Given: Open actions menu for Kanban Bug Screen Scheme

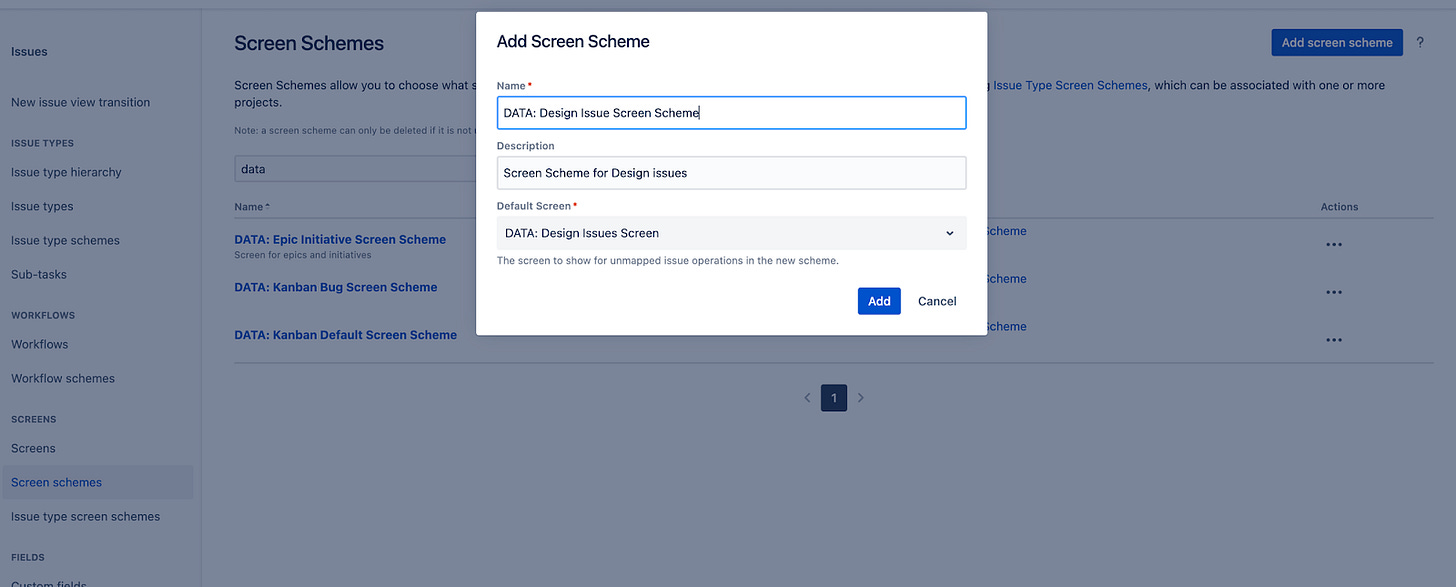Looking at the screenshot, I should click(x=1334, y=292).
